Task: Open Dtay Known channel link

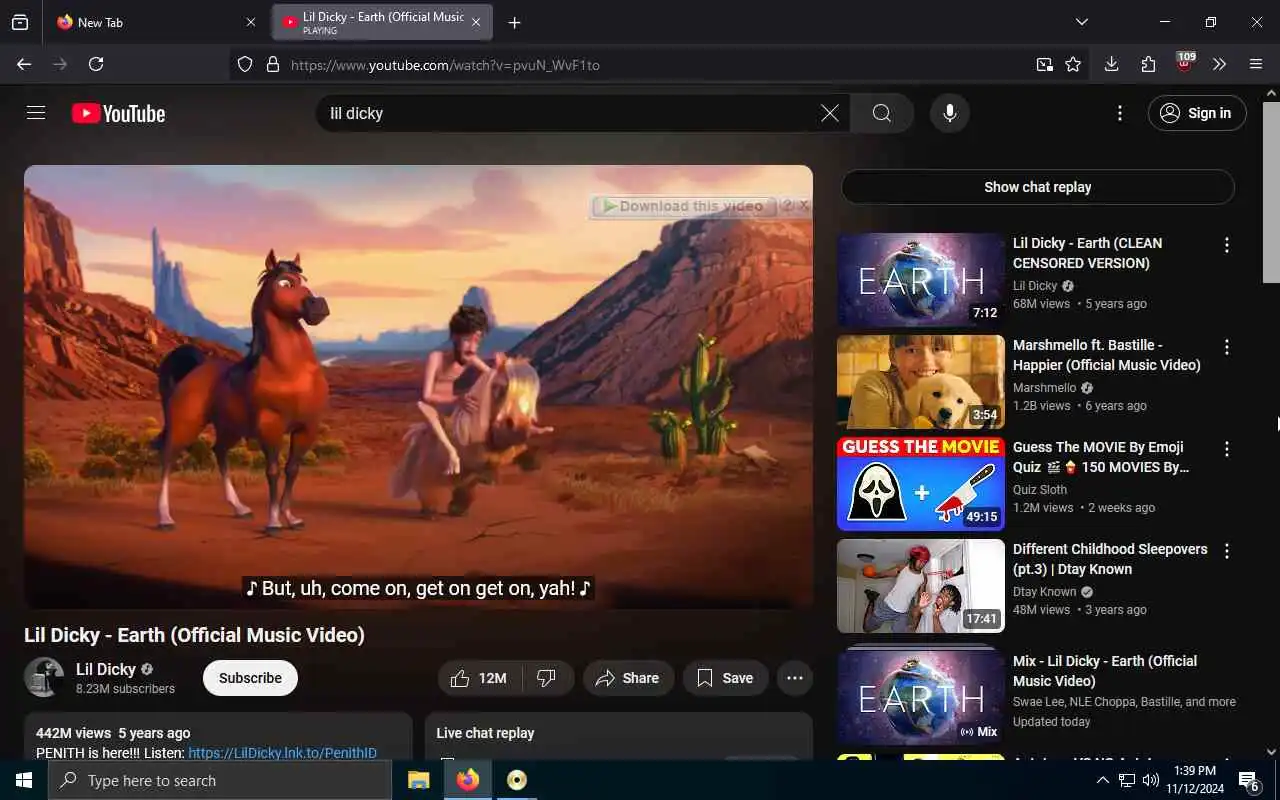Action: [1045, 592]
